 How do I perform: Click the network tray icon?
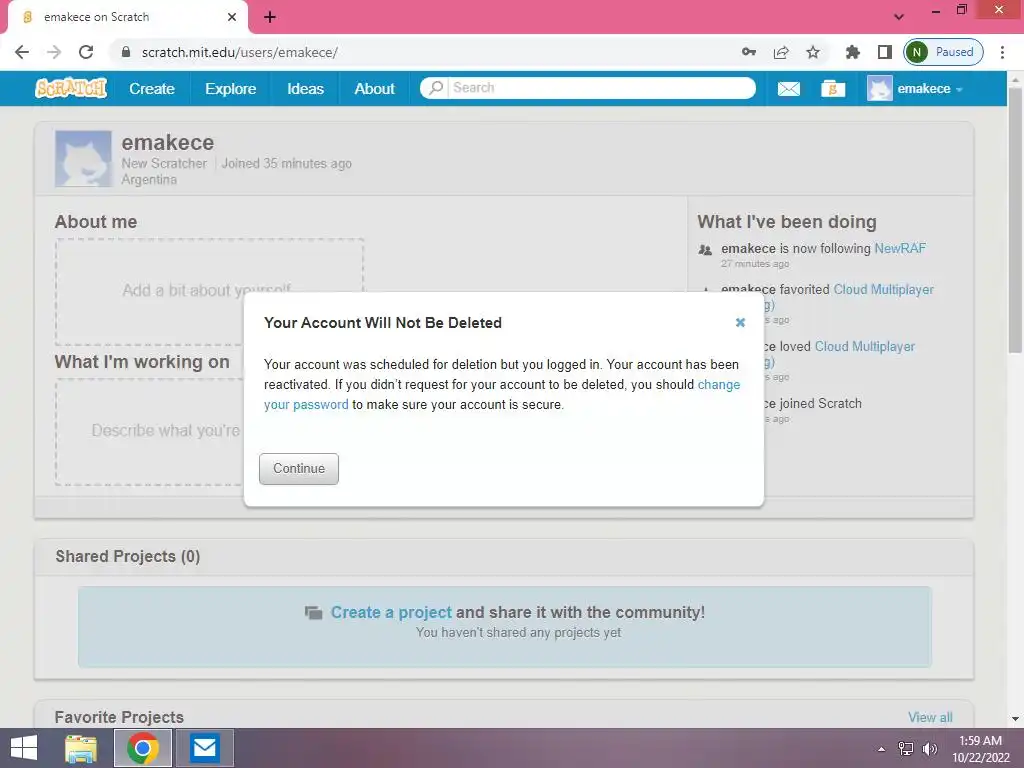tap(905, 749)
